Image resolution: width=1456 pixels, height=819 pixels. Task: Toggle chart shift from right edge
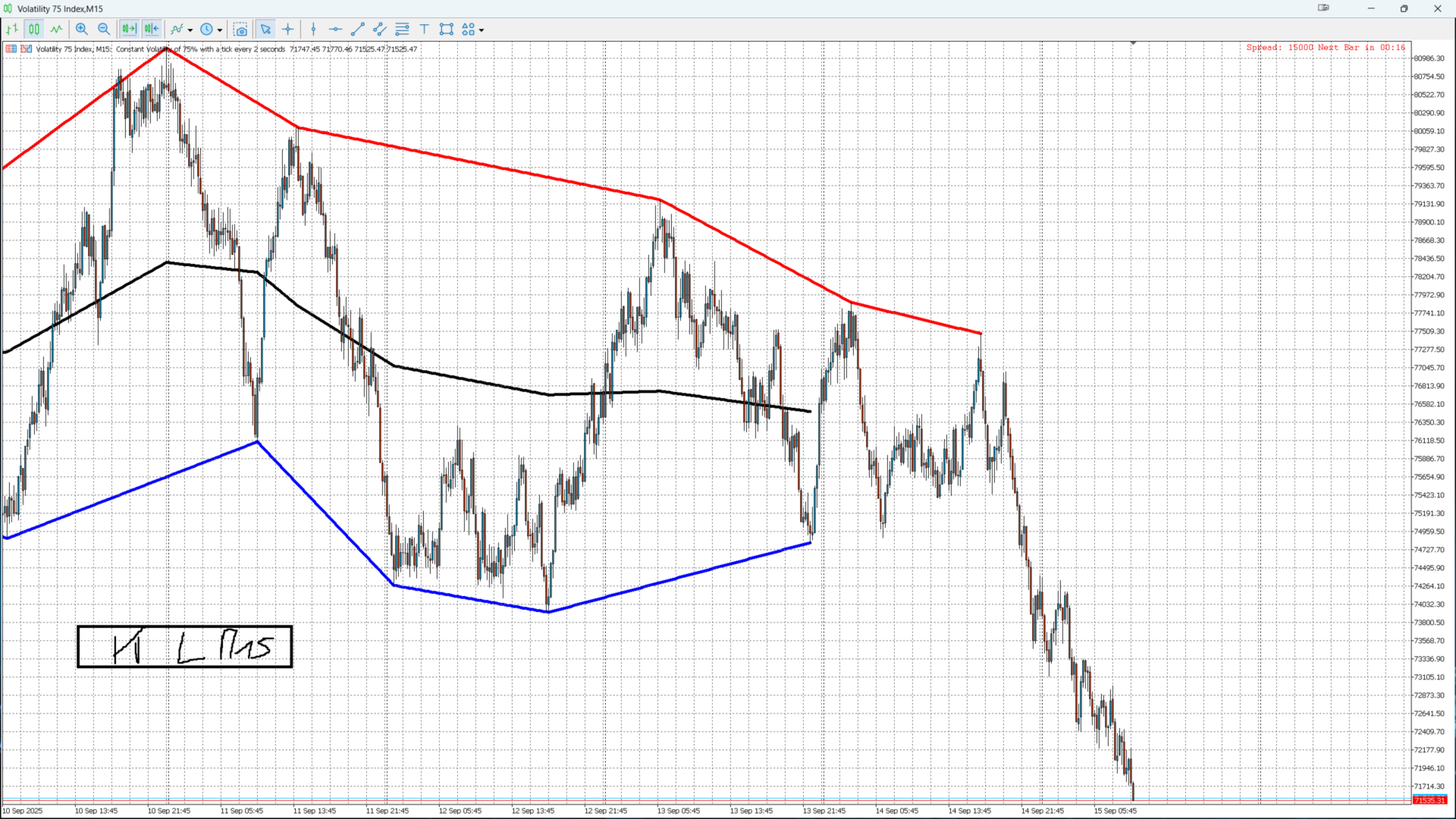click(152, 30)
